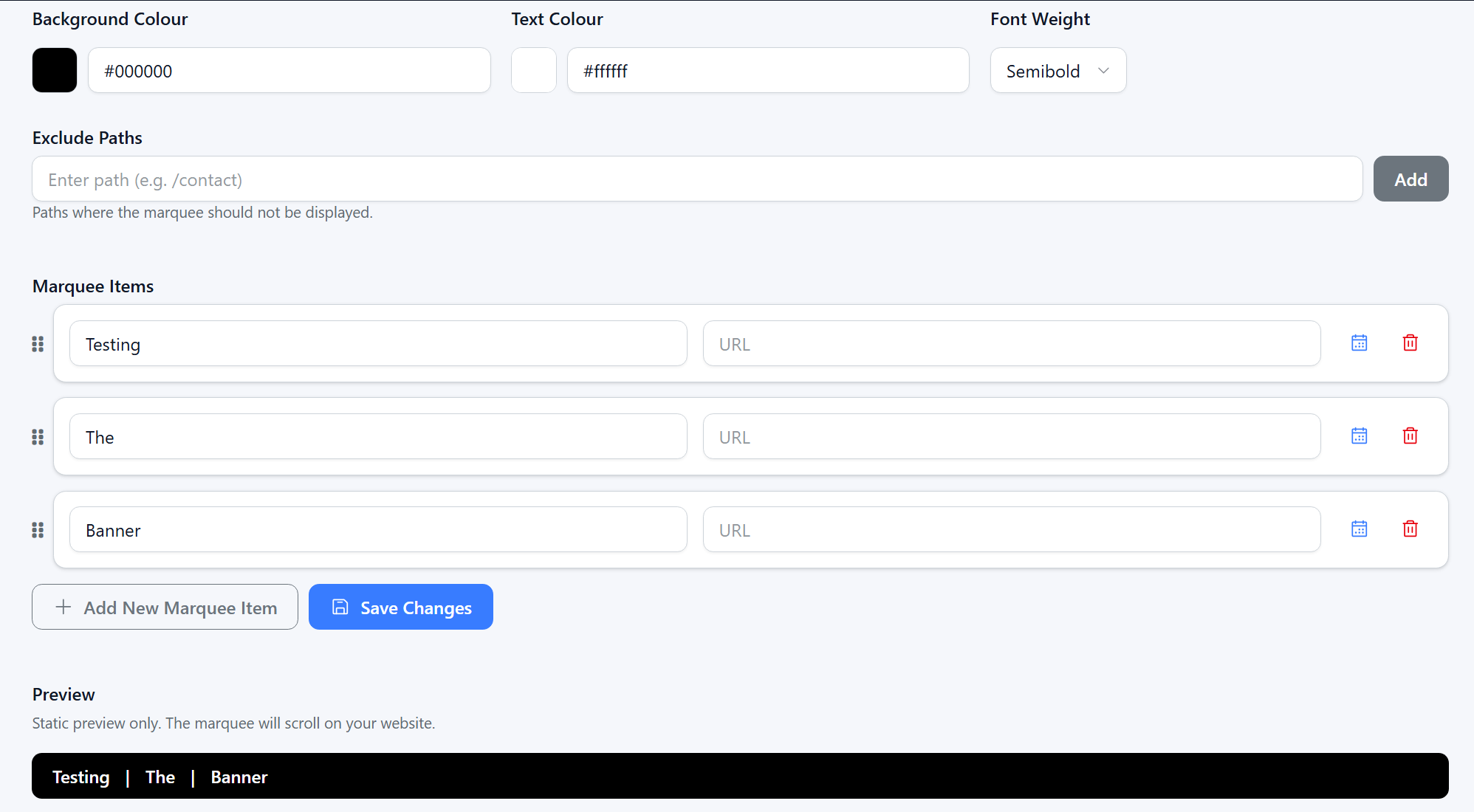1474x812 pixels.
Task: Click drag handle next to 'The' row
Action: [38, 437]
